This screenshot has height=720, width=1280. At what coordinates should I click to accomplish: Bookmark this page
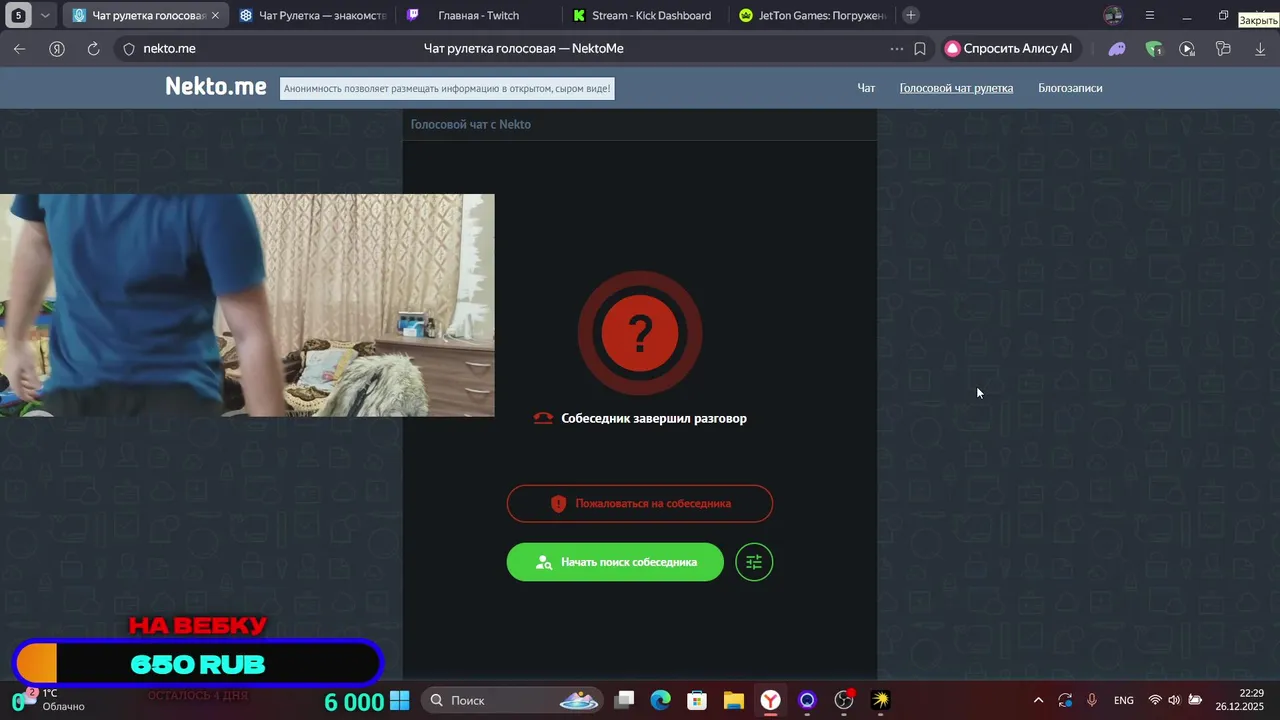click(920, 48)
